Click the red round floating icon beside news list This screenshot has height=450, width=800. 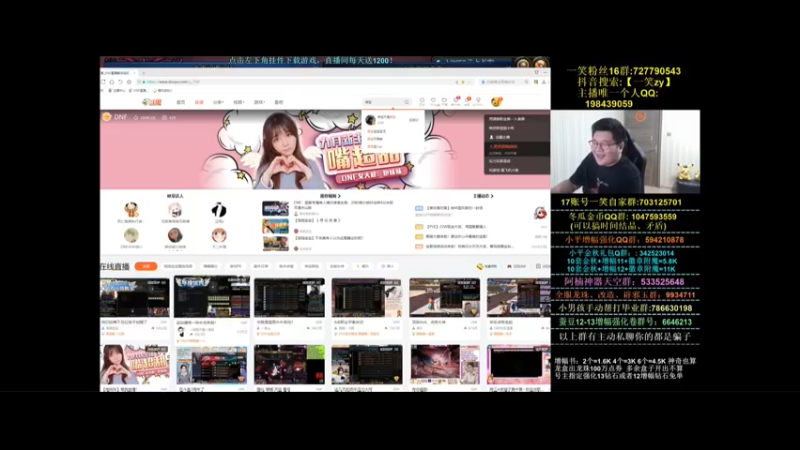540,213
